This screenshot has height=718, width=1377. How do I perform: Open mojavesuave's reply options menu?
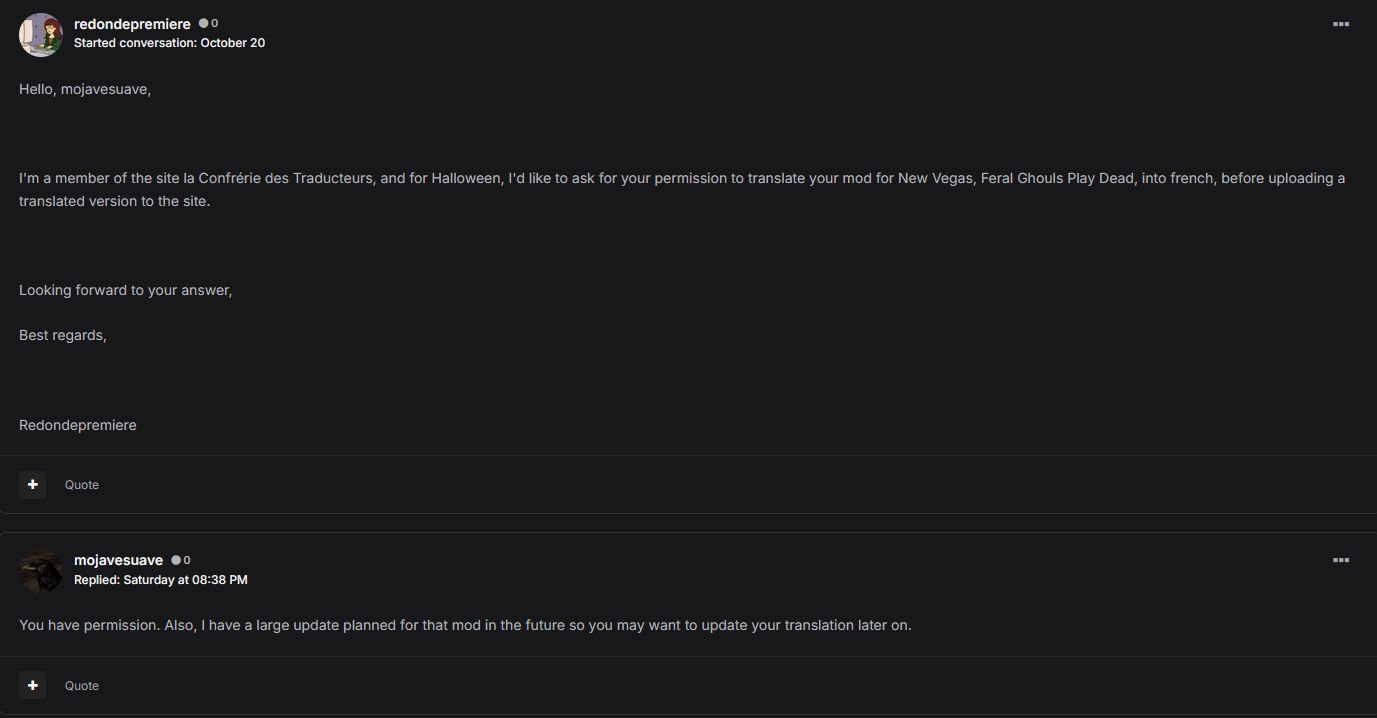point(1340,560)
